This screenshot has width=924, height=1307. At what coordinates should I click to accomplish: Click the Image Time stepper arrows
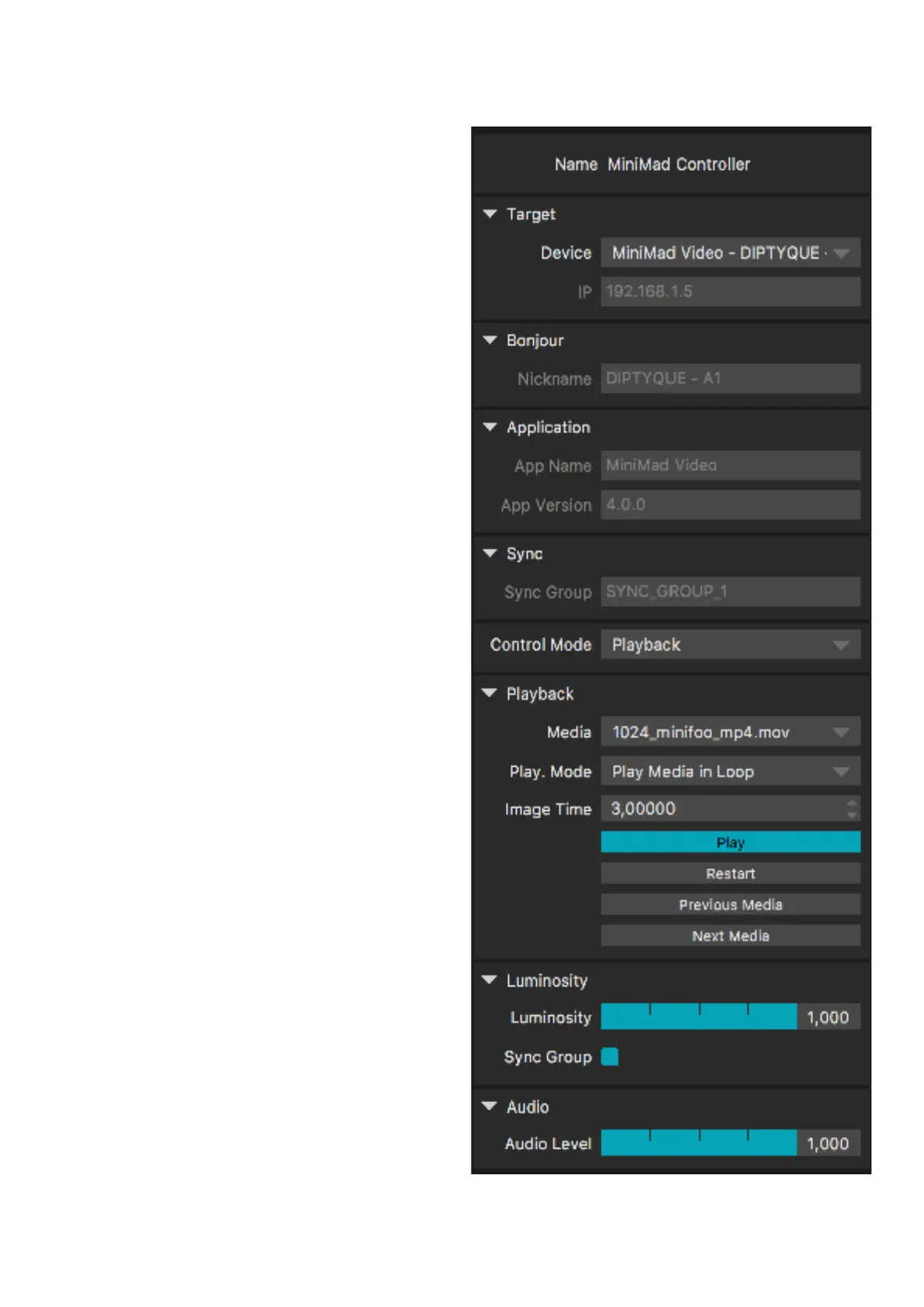[852, 810]
